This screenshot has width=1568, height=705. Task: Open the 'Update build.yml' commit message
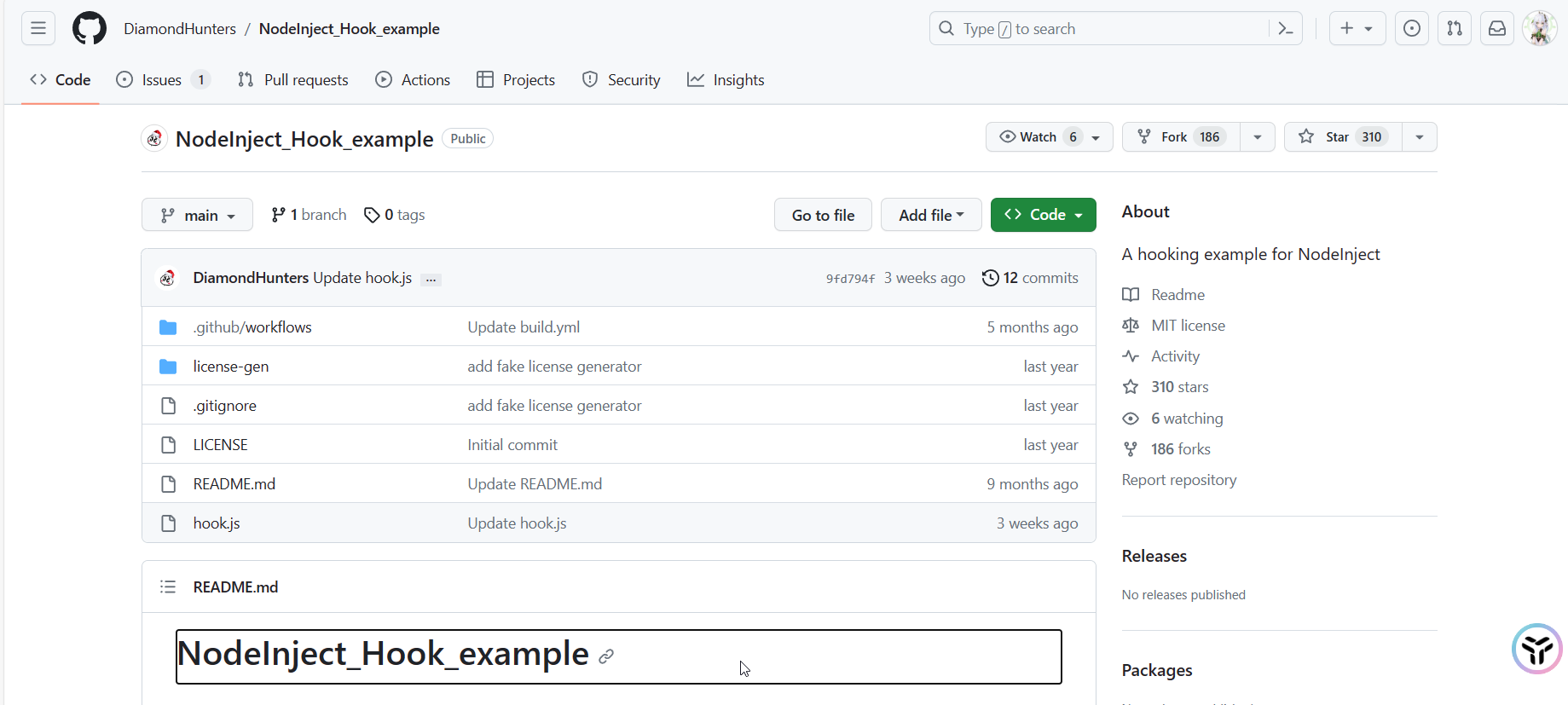coord(524,327)
